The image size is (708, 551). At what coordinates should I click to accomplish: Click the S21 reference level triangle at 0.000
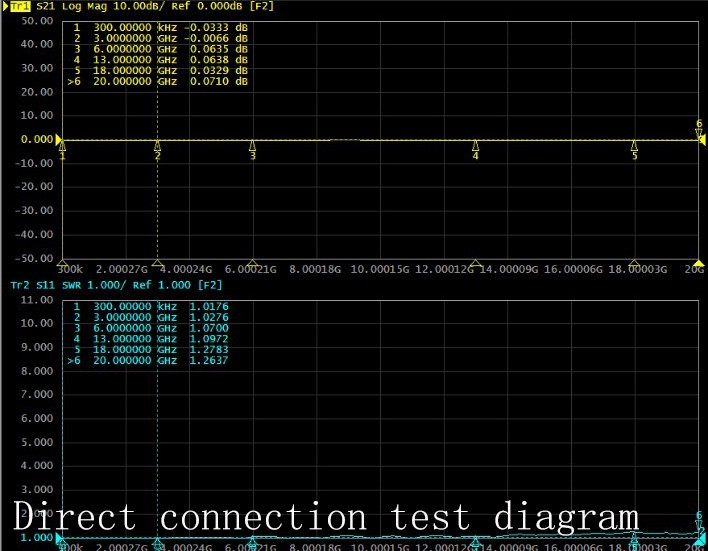coord(58,140)
